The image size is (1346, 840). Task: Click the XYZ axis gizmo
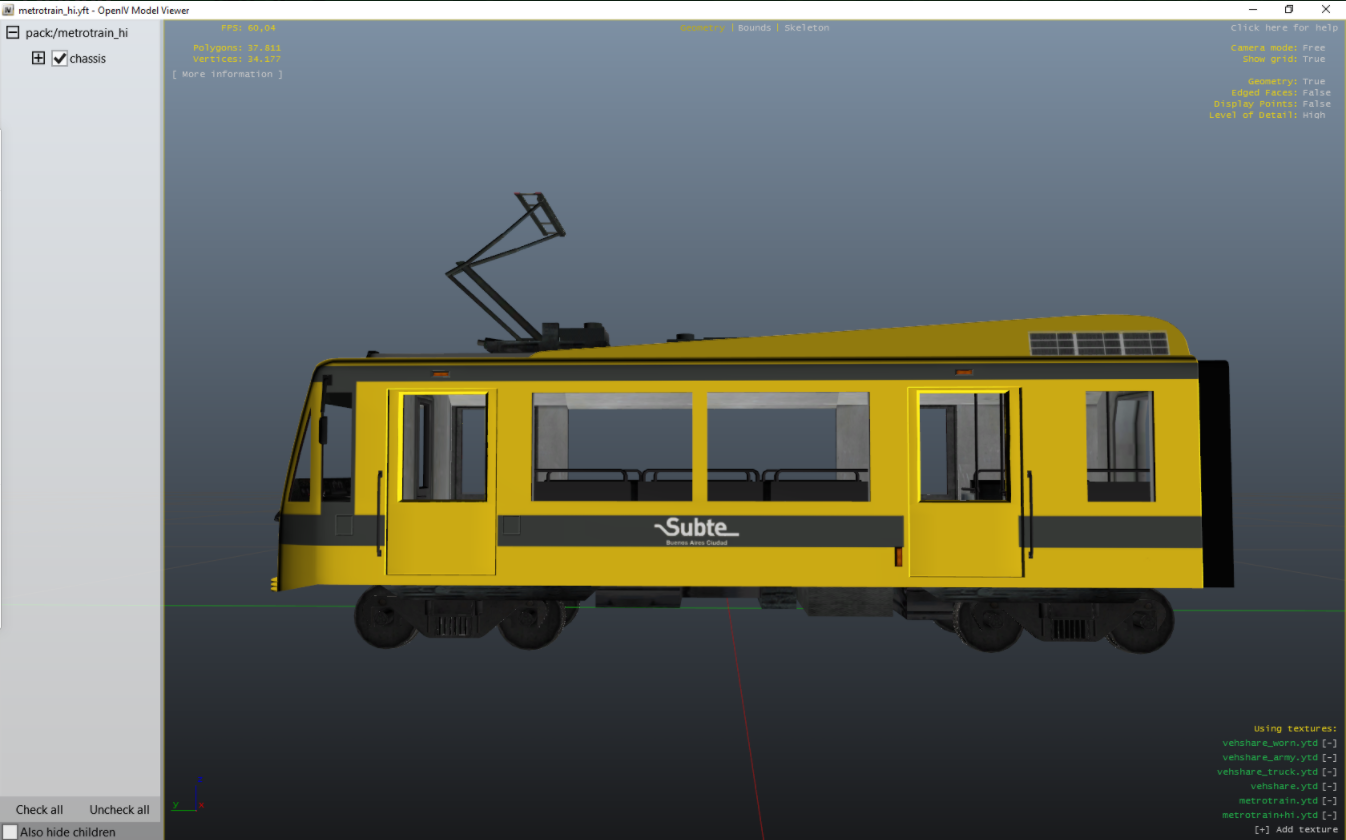click(190, 795)
